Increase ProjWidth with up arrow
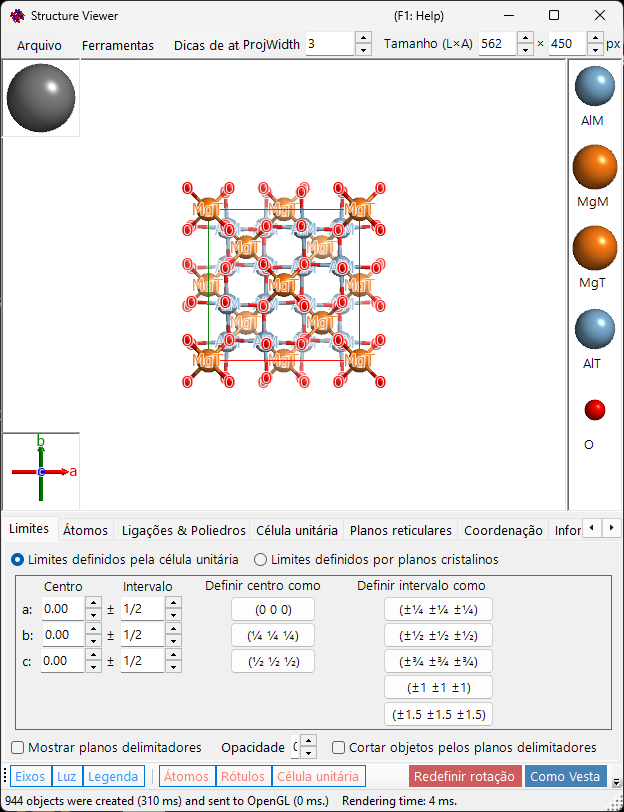The width and height of the screenshot is (624, 812). click(364, 38)
